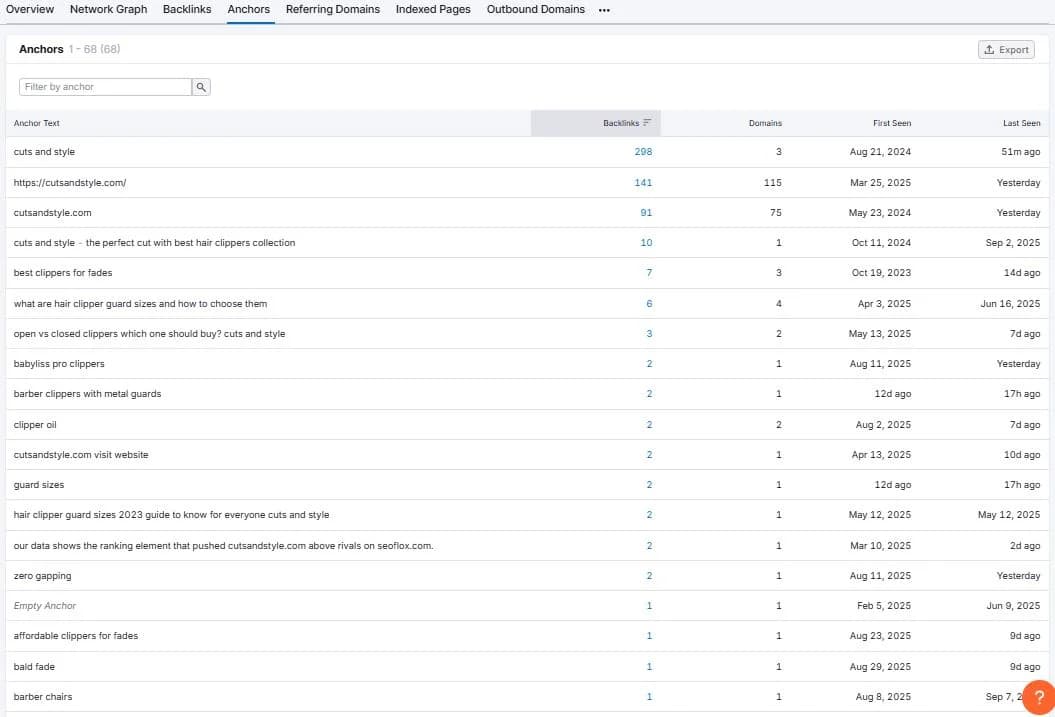Focus the Filter by anchor input field

coord(105,87)
